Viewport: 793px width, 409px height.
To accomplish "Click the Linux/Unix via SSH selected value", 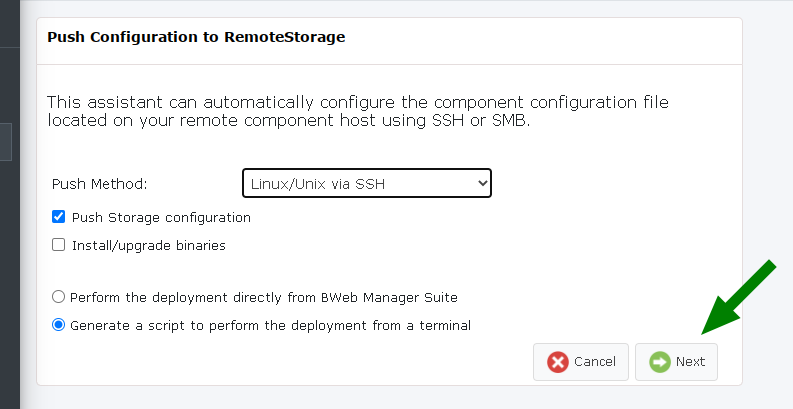I will pyautogui.click(x=318, y=184).
